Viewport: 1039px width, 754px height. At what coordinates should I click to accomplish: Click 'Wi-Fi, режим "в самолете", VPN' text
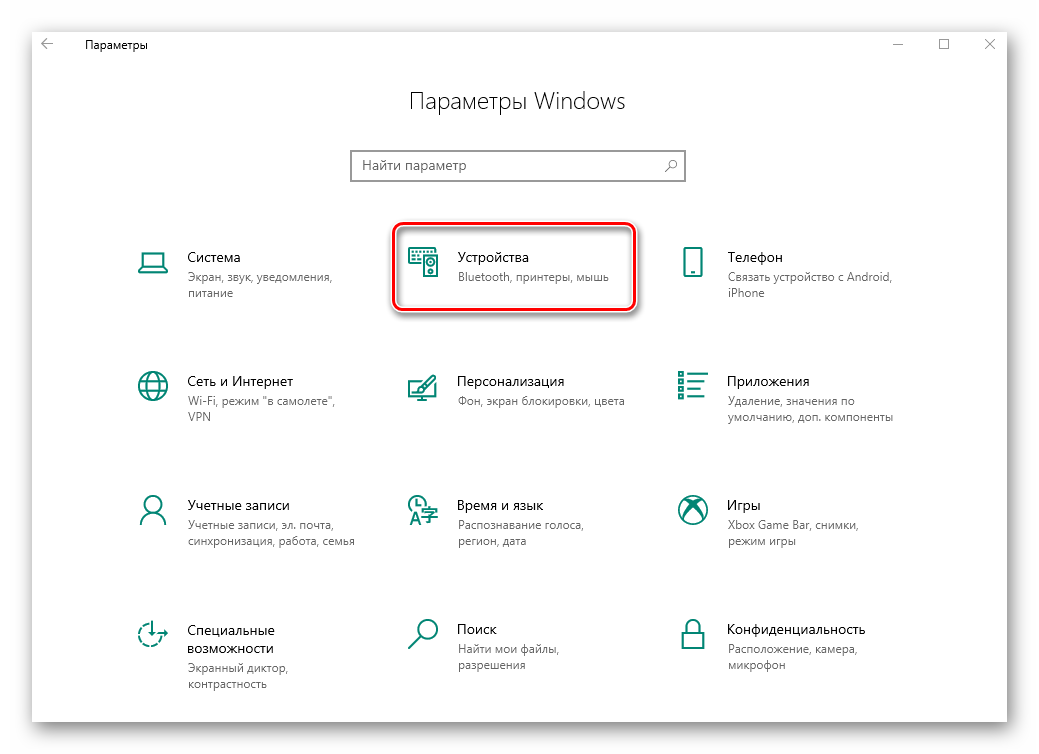(x=261, y=409)
